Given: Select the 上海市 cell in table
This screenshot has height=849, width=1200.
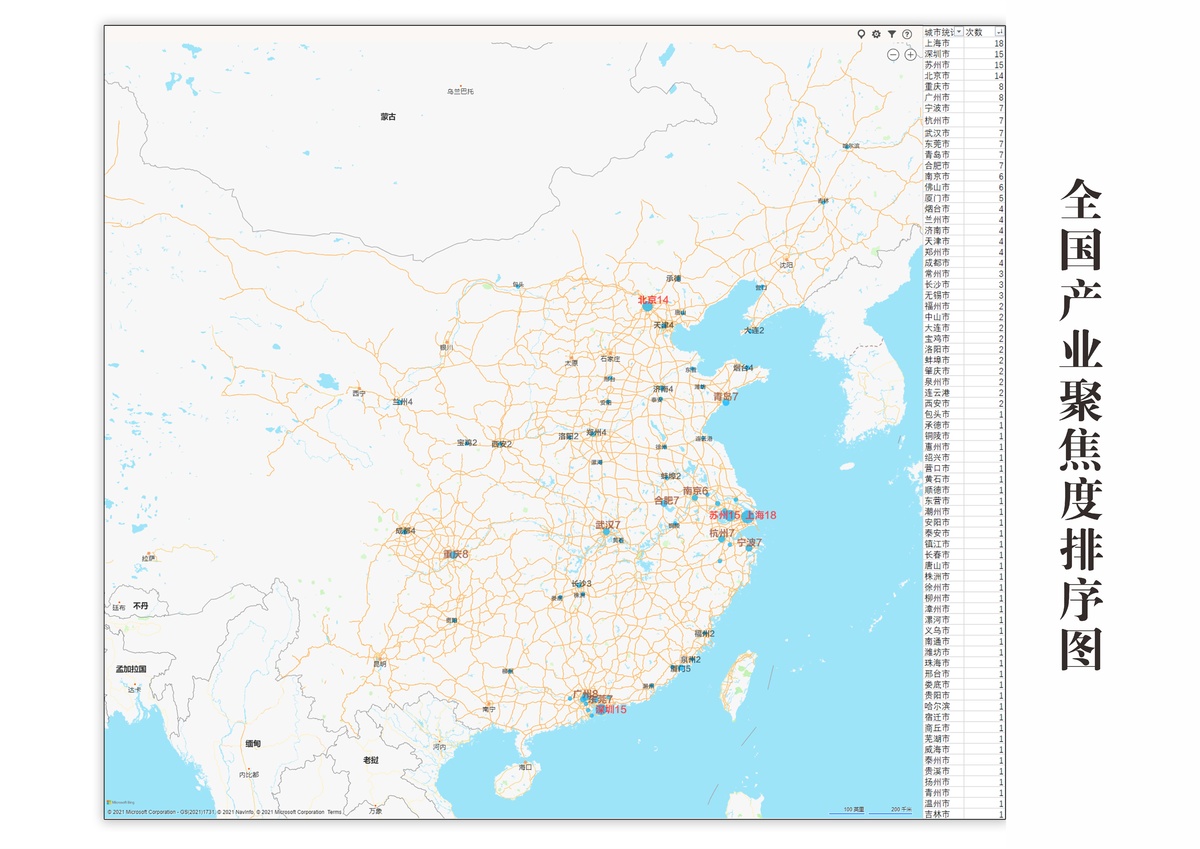Looking at the screenshot, I should click(x=938, y=43).
